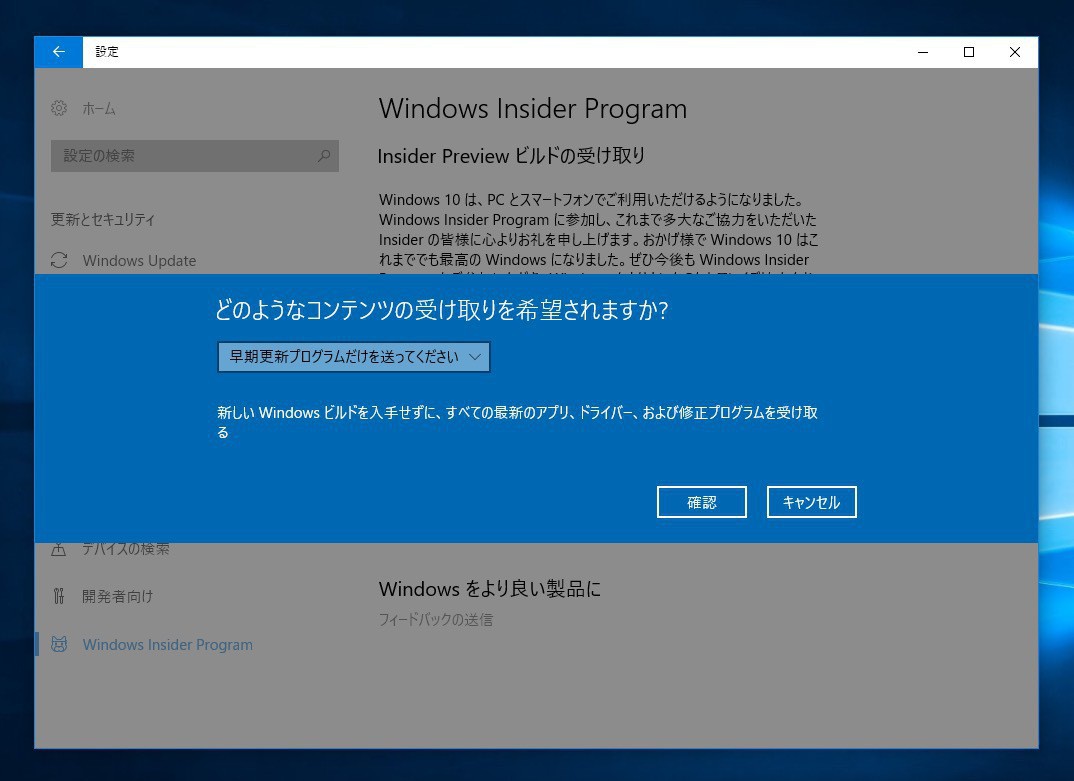The width and height of the screenshot is (1074, 781).
Task: Select the magnifier icon in settings search
Action: coord(323,156)
